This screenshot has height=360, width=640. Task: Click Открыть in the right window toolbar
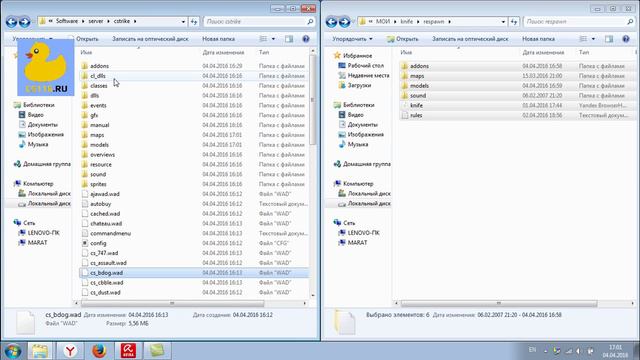403,39
